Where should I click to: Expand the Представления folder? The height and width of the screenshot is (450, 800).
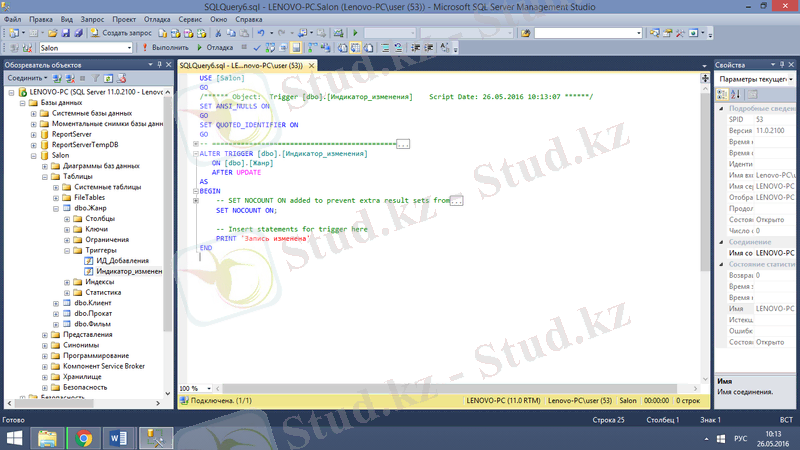tap(45, 335)
